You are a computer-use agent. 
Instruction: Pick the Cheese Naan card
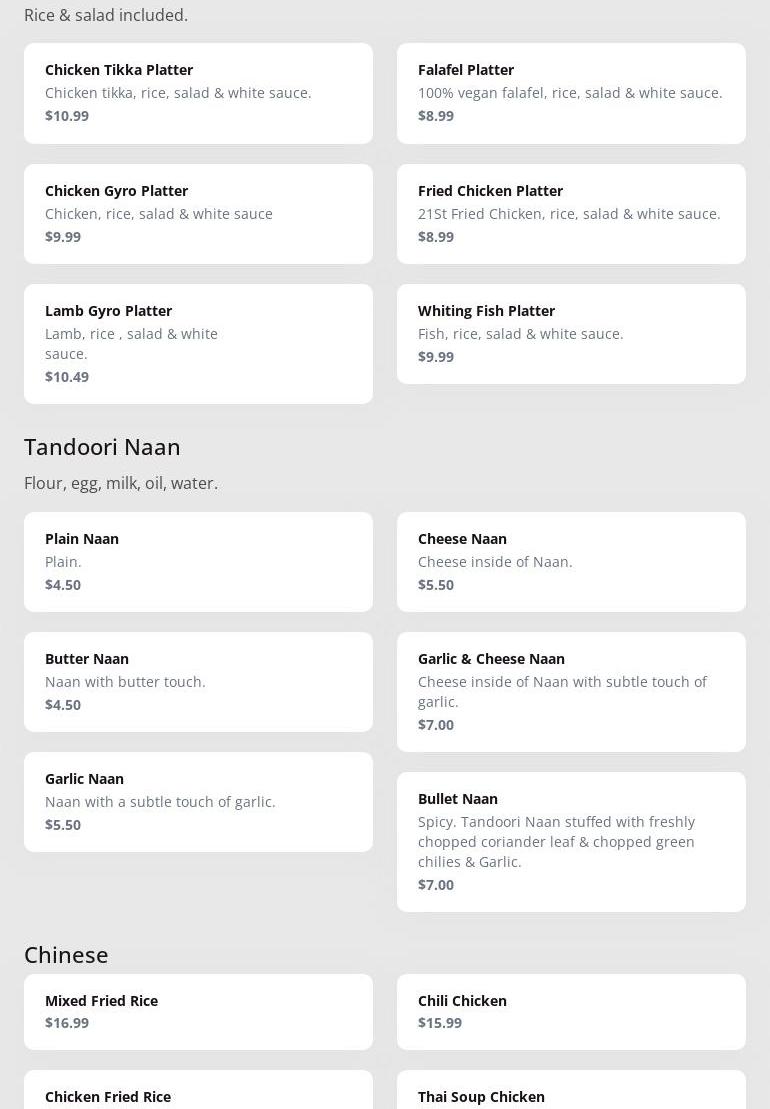coord(571,561)
